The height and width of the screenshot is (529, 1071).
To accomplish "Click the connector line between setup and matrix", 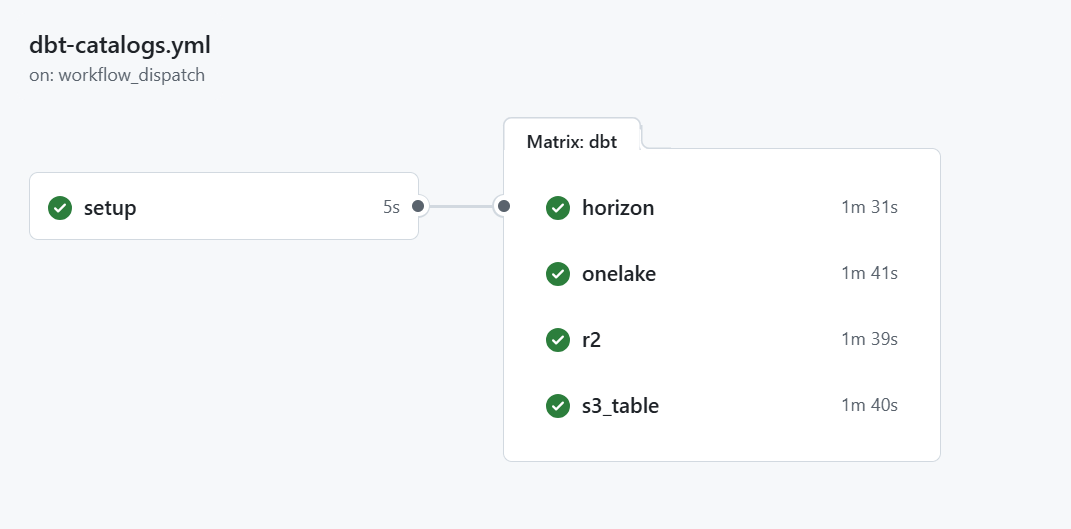I will (x=461, y=206).
